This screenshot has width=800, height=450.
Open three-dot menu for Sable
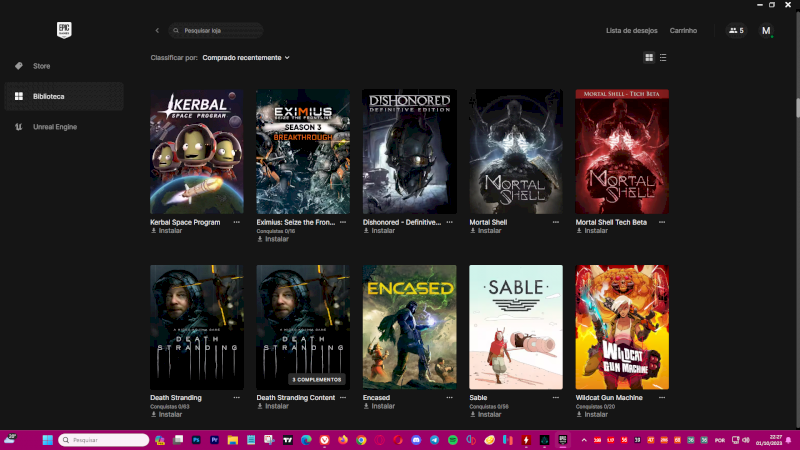click(557, 398)
